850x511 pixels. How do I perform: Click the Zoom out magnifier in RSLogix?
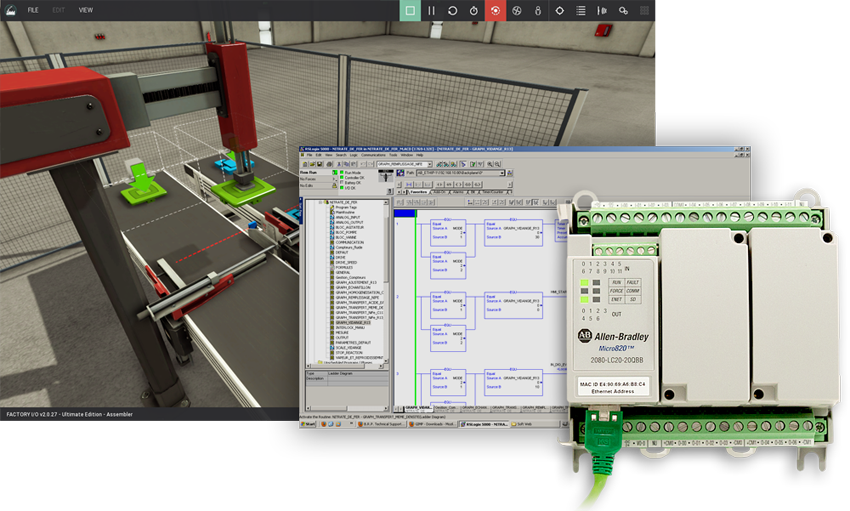497,164
